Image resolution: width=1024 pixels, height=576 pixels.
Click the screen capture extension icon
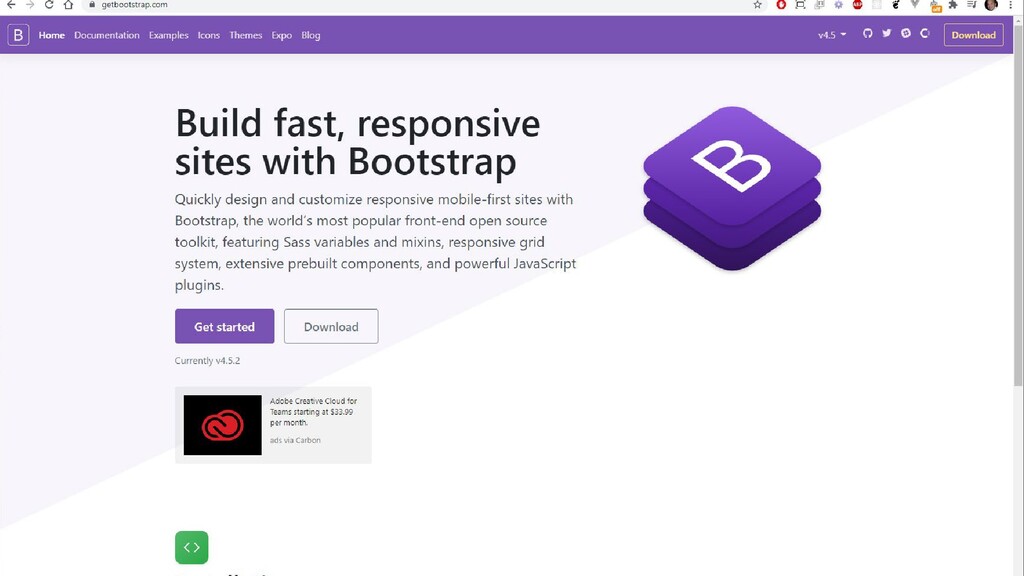pyautogui.click(x=800, y=5)
